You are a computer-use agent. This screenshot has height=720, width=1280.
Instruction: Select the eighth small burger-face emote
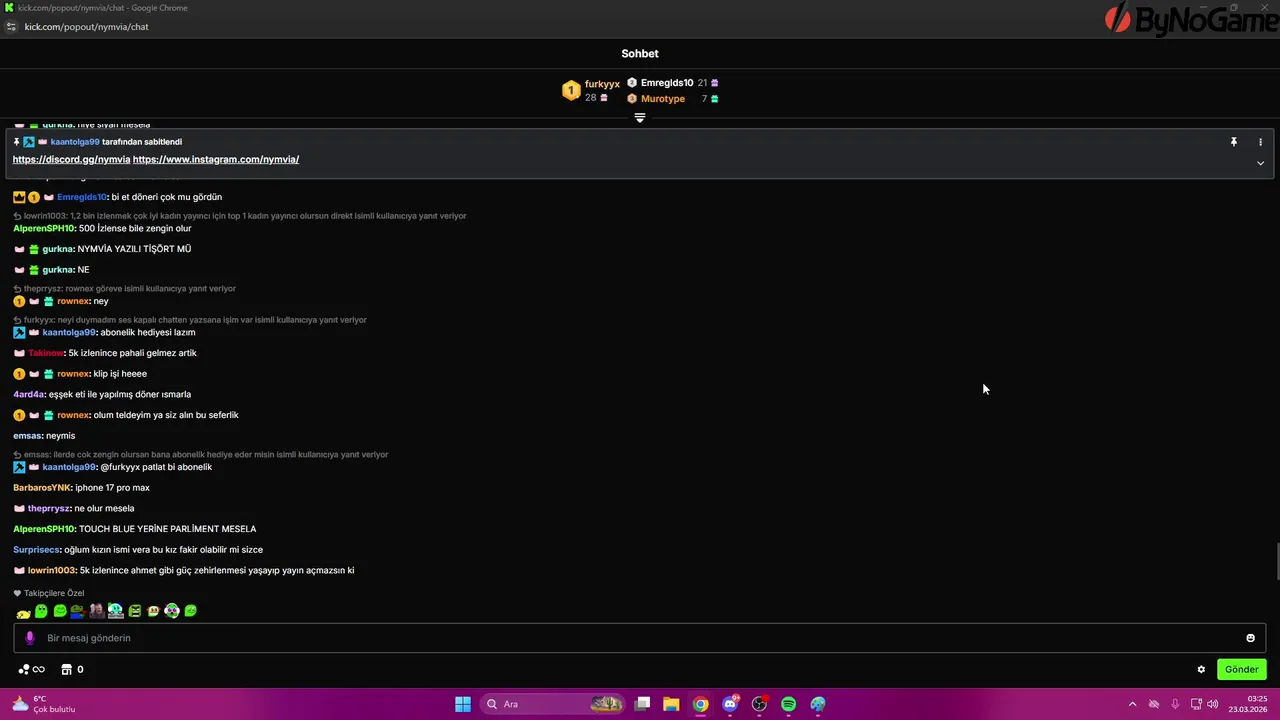point(153,611)
